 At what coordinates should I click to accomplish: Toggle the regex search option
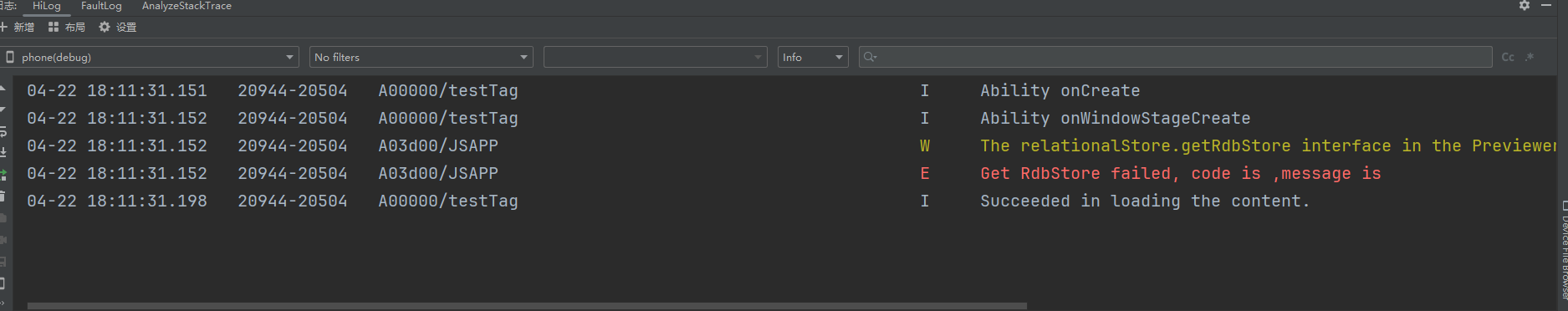coord(1530,57)
